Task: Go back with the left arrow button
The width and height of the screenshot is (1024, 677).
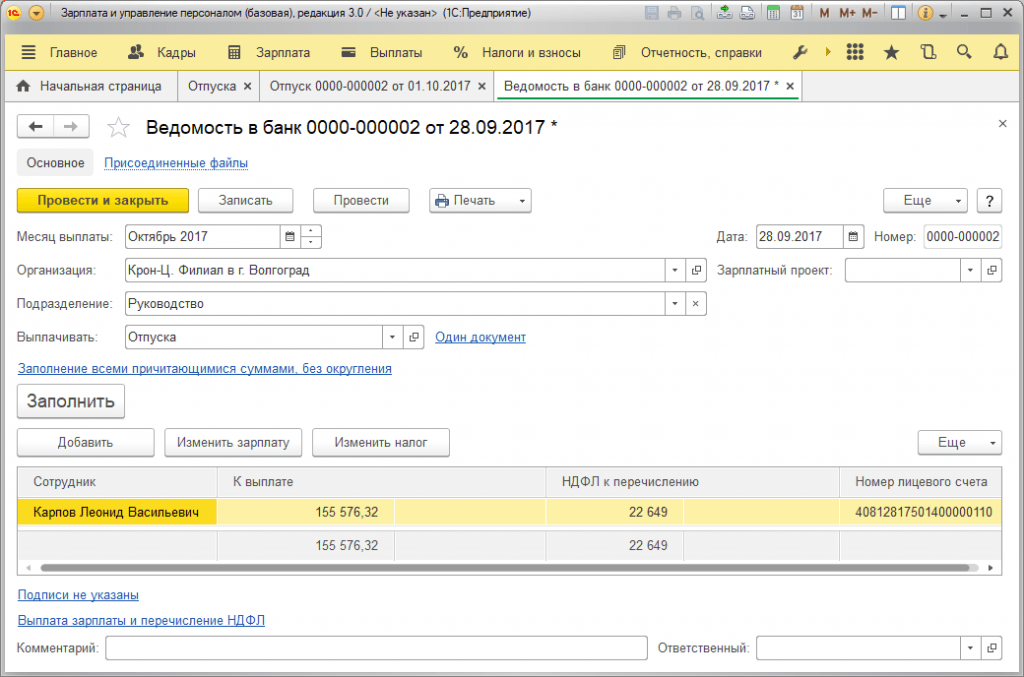Action: click(x=35, y=127)
